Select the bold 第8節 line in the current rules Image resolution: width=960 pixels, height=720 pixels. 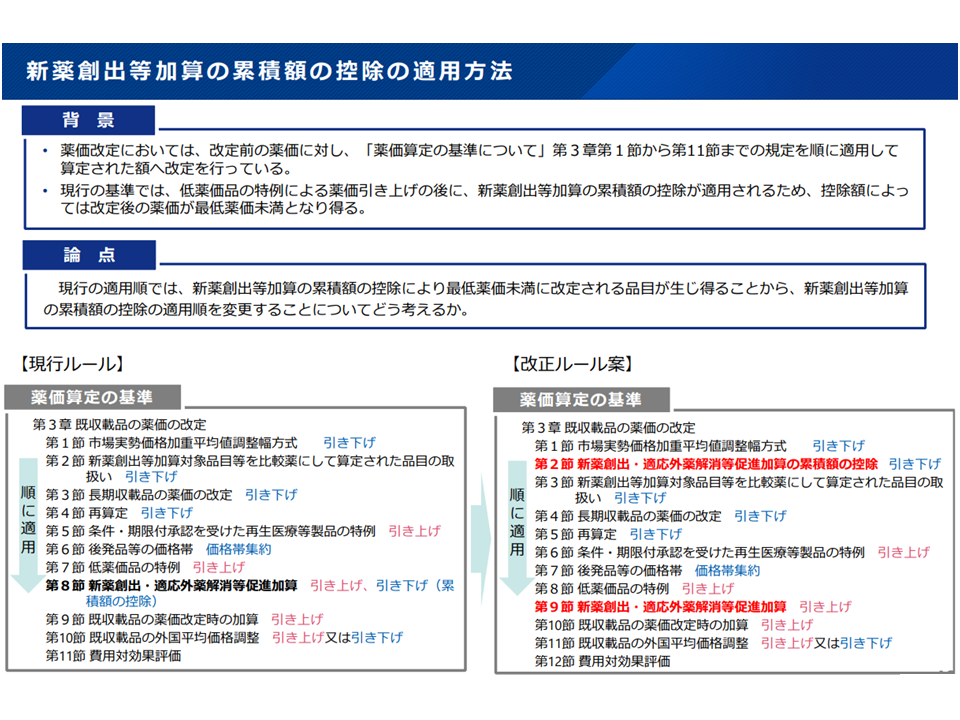(172, 586)
